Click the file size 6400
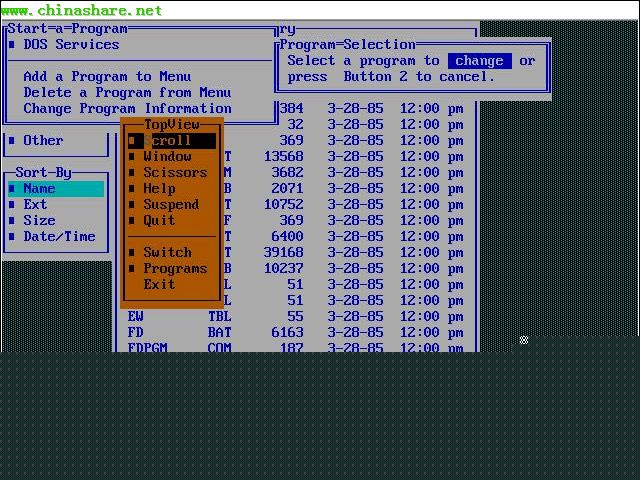The height and width of the screenshot is (480, 640). point(287,236)
